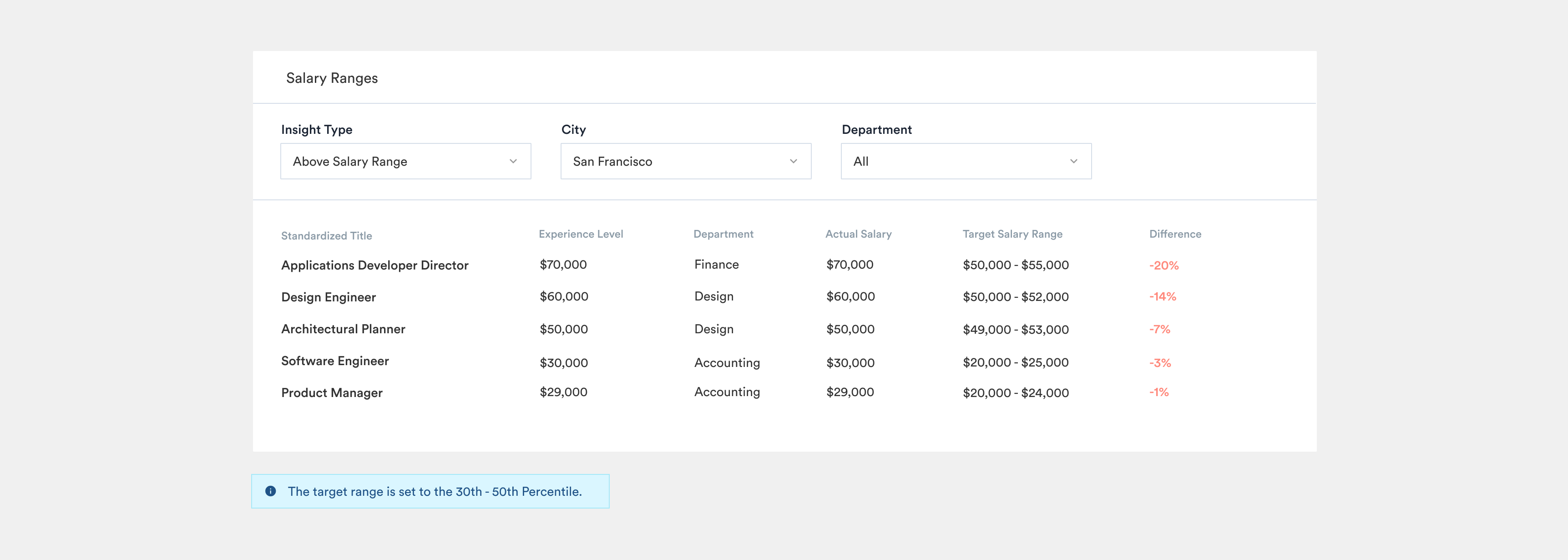
Task: Click the Standardized Title column header
Action: pyautogui.click(x=326, y=236)
